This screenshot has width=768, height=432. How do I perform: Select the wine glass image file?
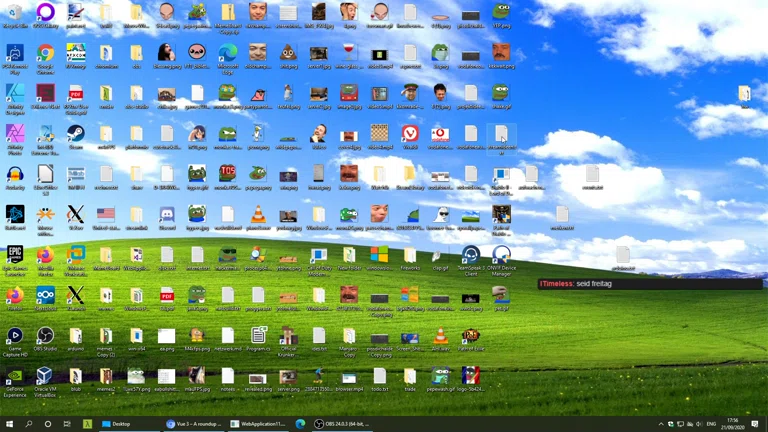(x=349, y=55)
